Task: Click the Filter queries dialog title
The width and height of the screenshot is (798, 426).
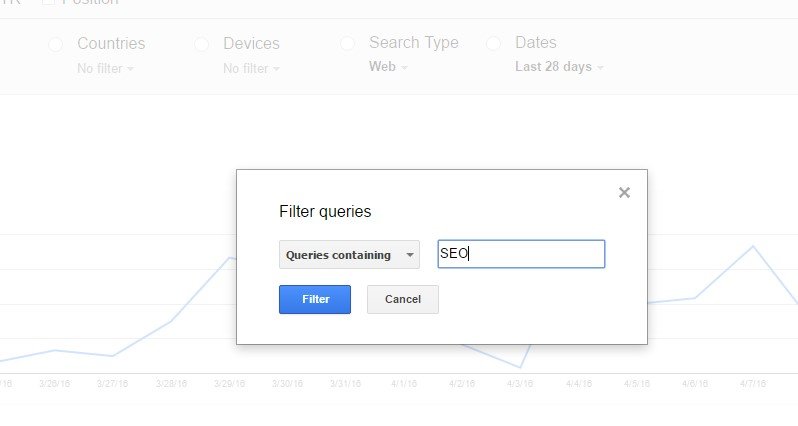Action: [x=325, y=211]
